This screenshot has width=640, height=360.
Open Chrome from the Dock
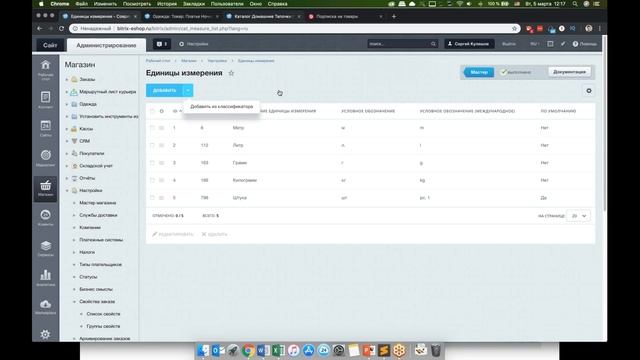[x=248, y=350]
